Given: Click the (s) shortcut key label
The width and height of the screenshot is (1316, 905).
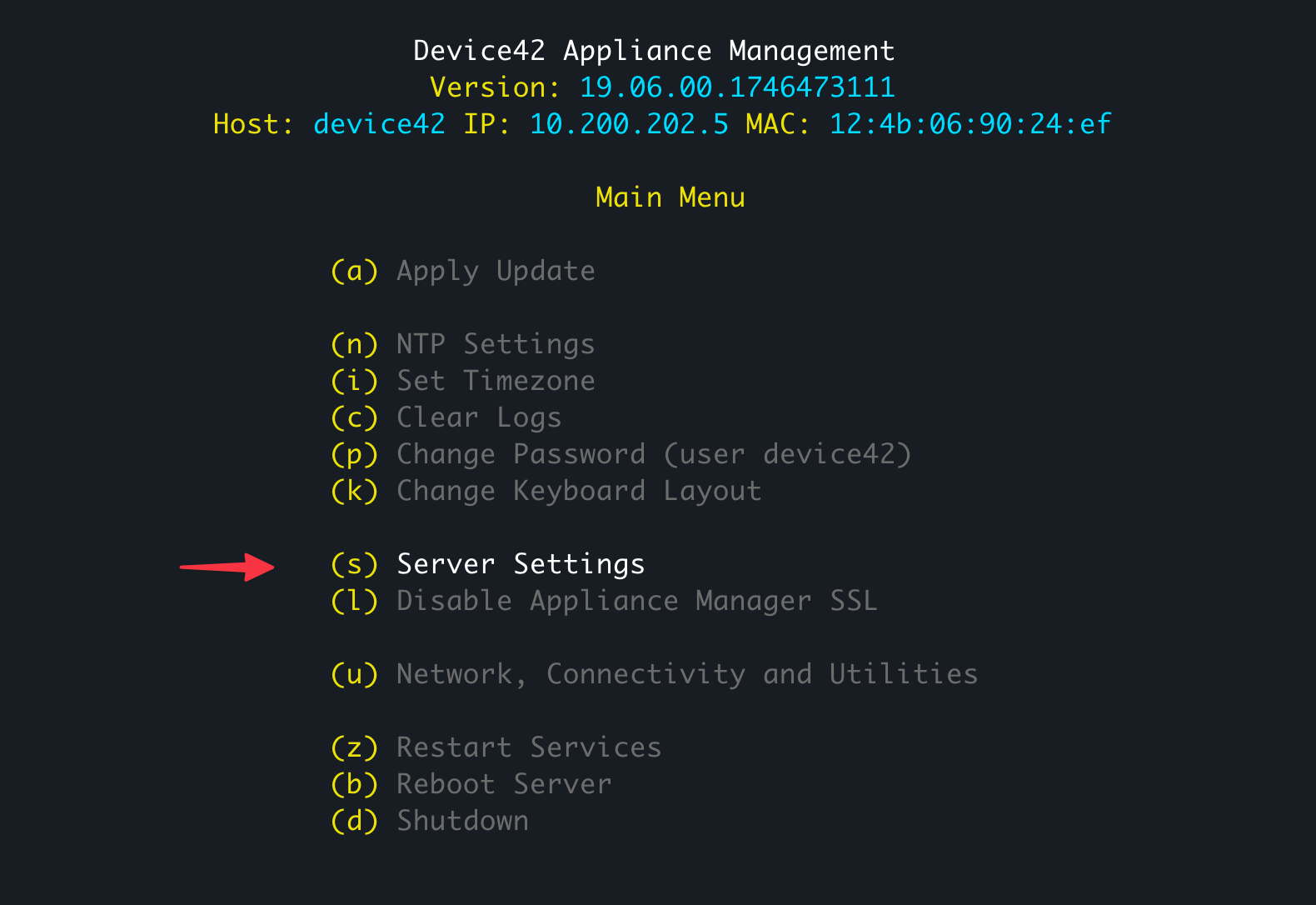Looking at the screenshot, I should (x=354, y=563).
